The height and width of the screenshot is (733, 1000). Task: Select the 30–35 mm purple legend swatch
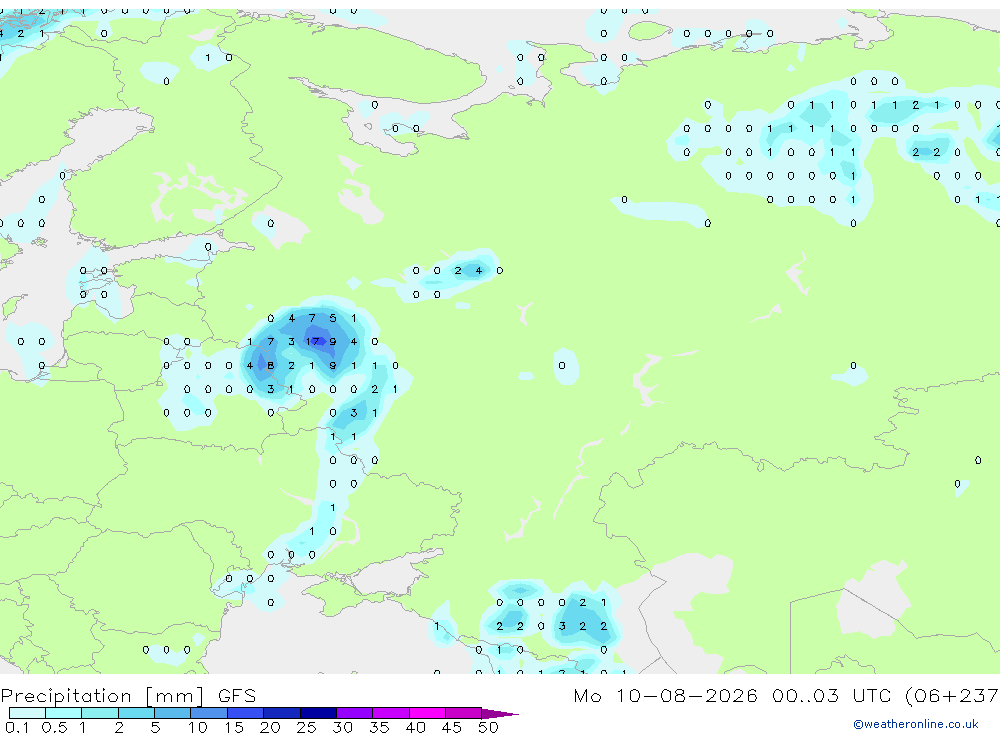(x=355, y=713)
